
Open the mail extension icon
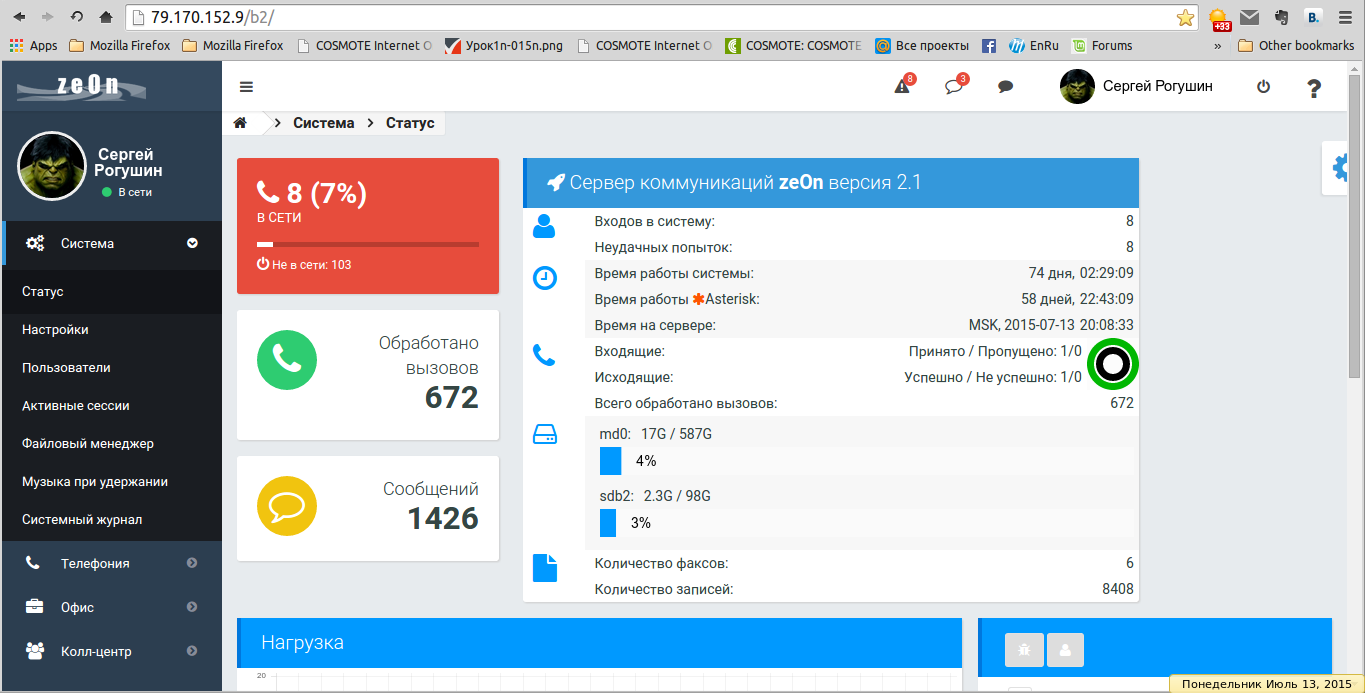[1249, 17]
